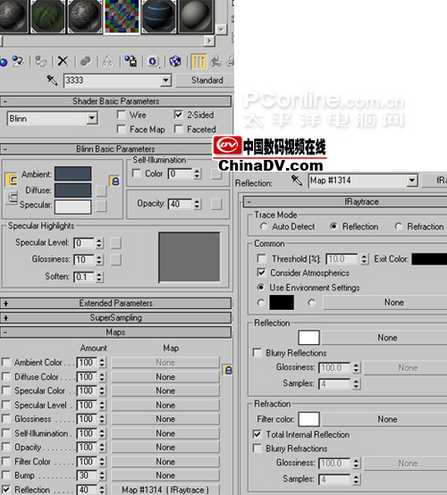Click the small map button beside Diffuse swatch
447x495 pixels.
pos(101,191)
